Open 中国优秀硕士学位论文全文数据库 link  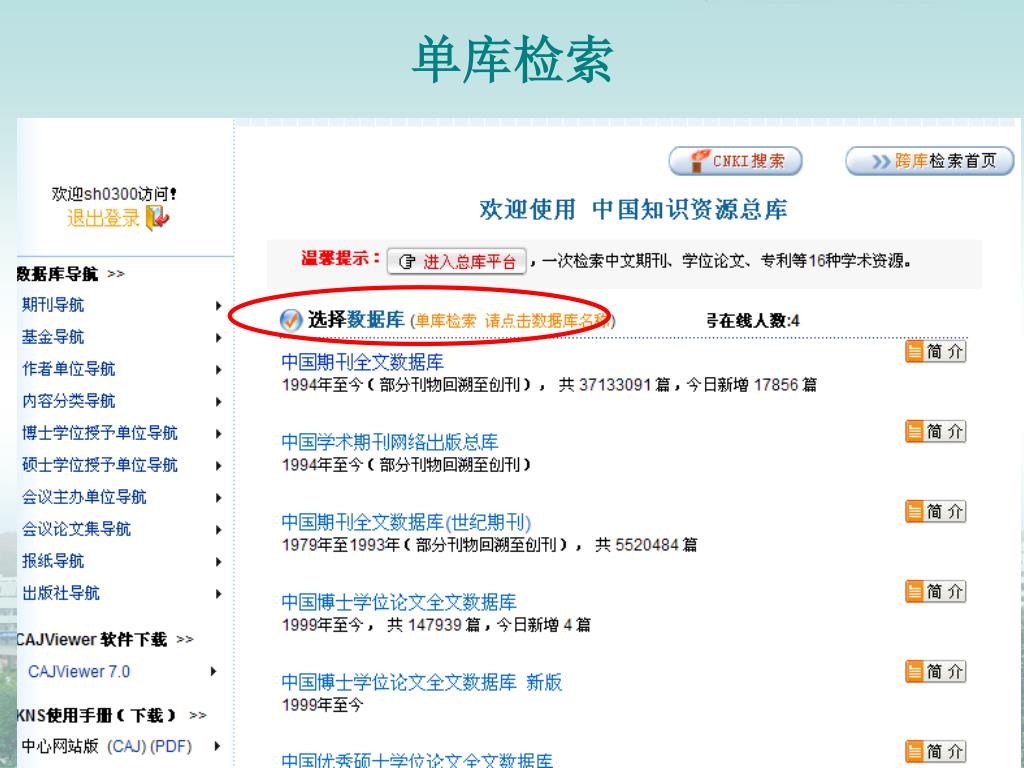point(417,760)
